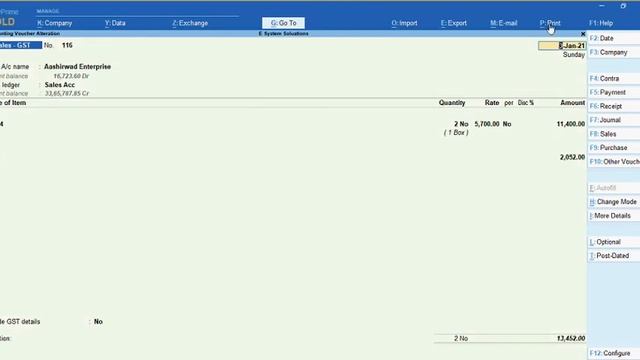Screen dimensions: 640x360
Task: Click the voucher date field
Action: tap(562, 46)
